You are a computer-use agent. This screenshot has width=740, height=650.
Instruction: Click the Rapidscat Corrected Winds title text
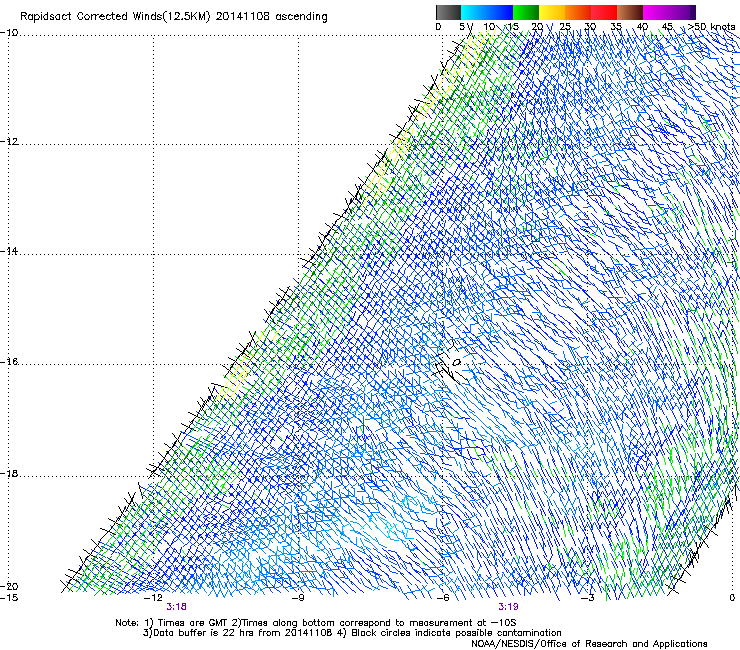[x=173, y=17]
